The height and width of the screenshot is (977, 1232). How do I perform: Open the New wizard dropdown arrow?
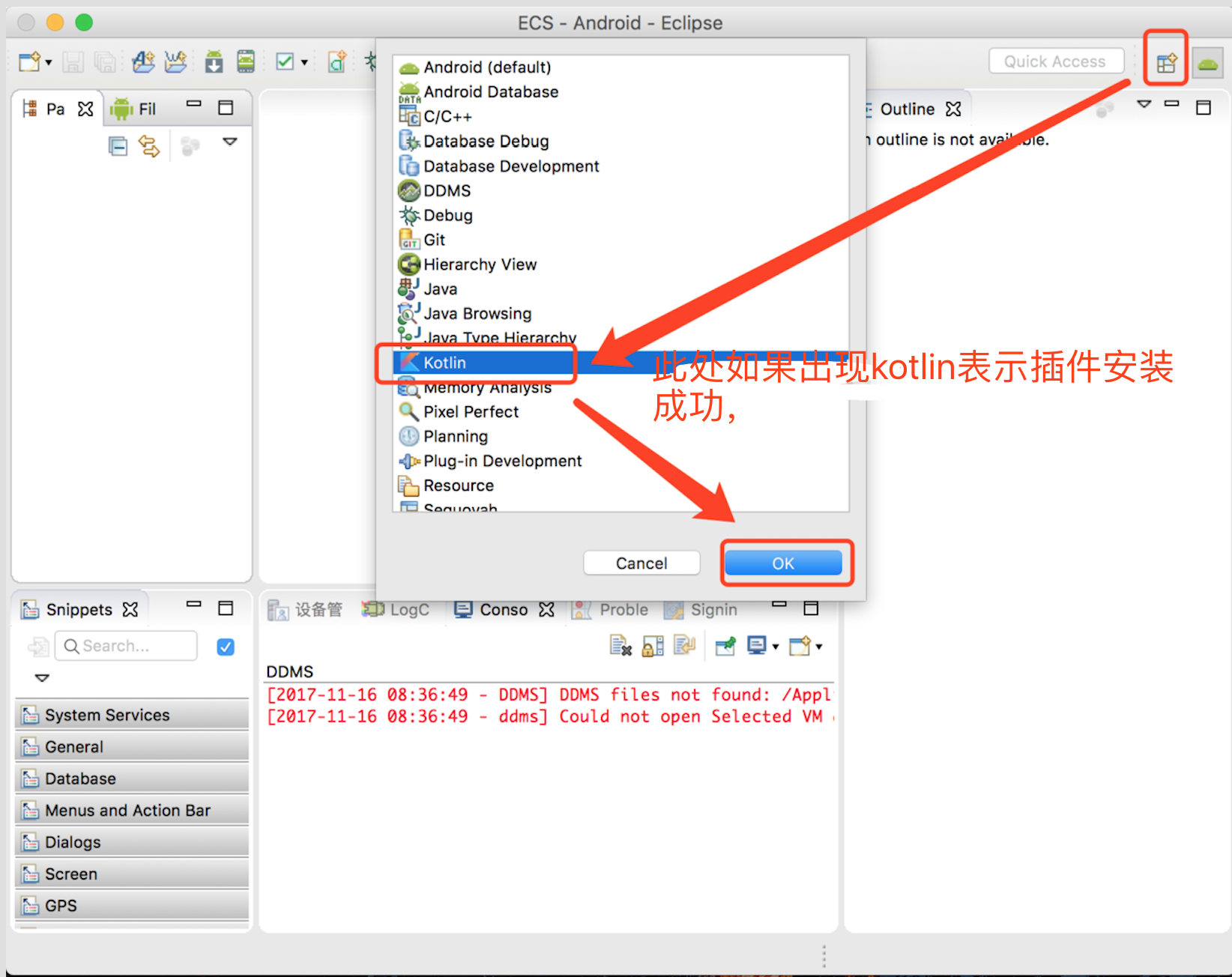click(49, 63)
